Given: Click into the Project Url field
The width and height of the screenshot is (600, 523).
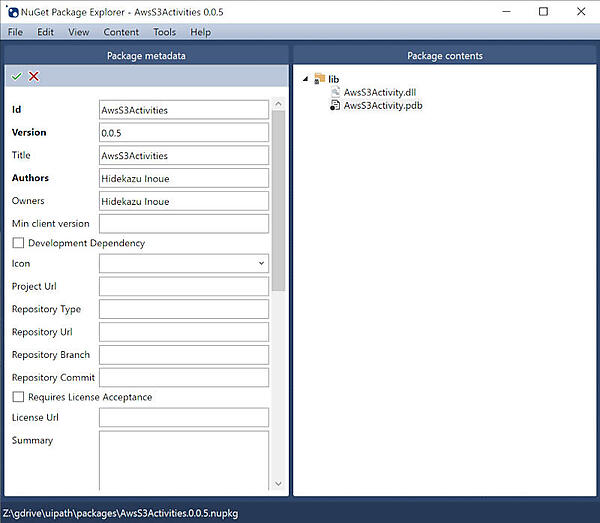Looking at the screenshot, I should click(184, 287).
